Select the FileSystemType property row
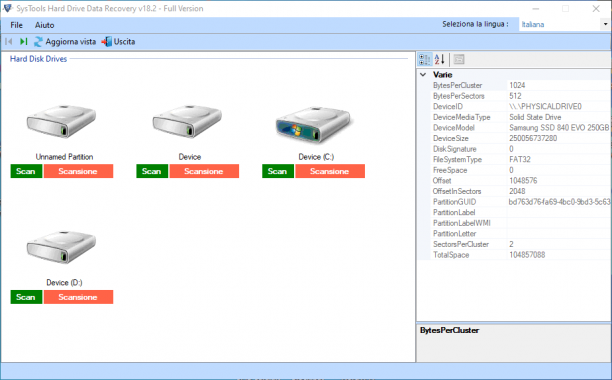This screenshot has height=380, width=612. click(520, 159)
